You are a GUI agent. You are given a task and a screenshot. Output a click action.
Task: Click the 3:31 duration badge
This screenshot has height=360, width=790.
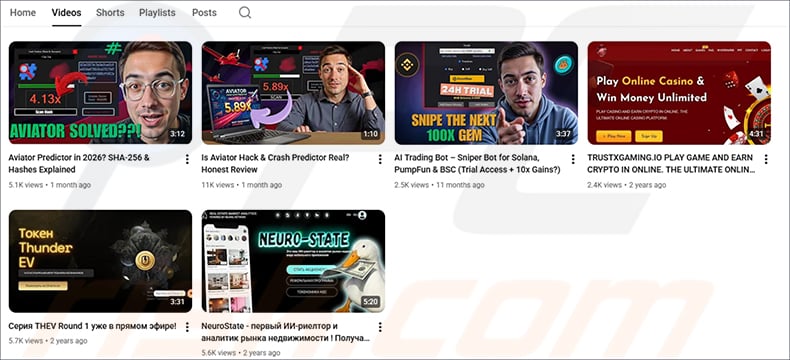(177, 302)
